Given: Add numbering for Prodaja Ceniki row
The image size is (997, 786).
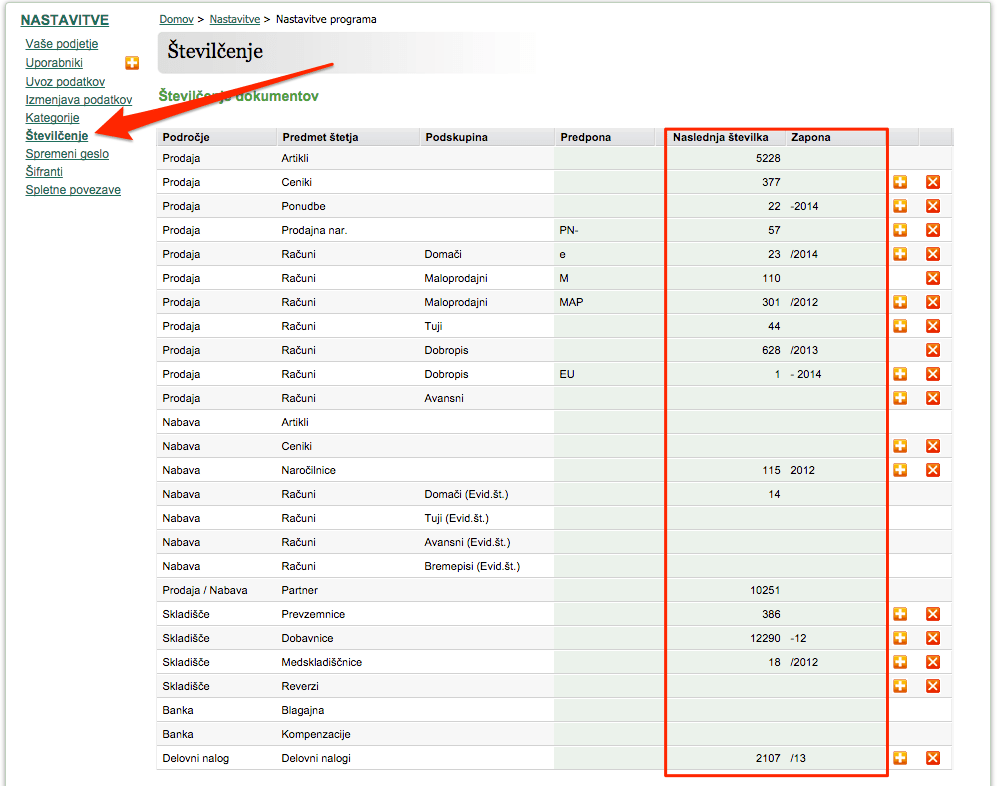Looking at the screenshot, I should 900,182.
